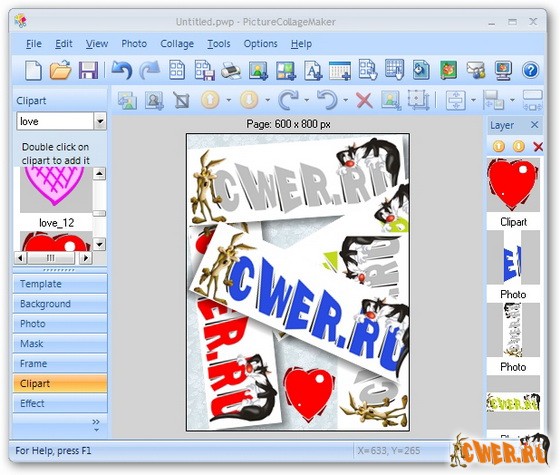
Task: Switch to the Background panel
Action: pos(60,304)
